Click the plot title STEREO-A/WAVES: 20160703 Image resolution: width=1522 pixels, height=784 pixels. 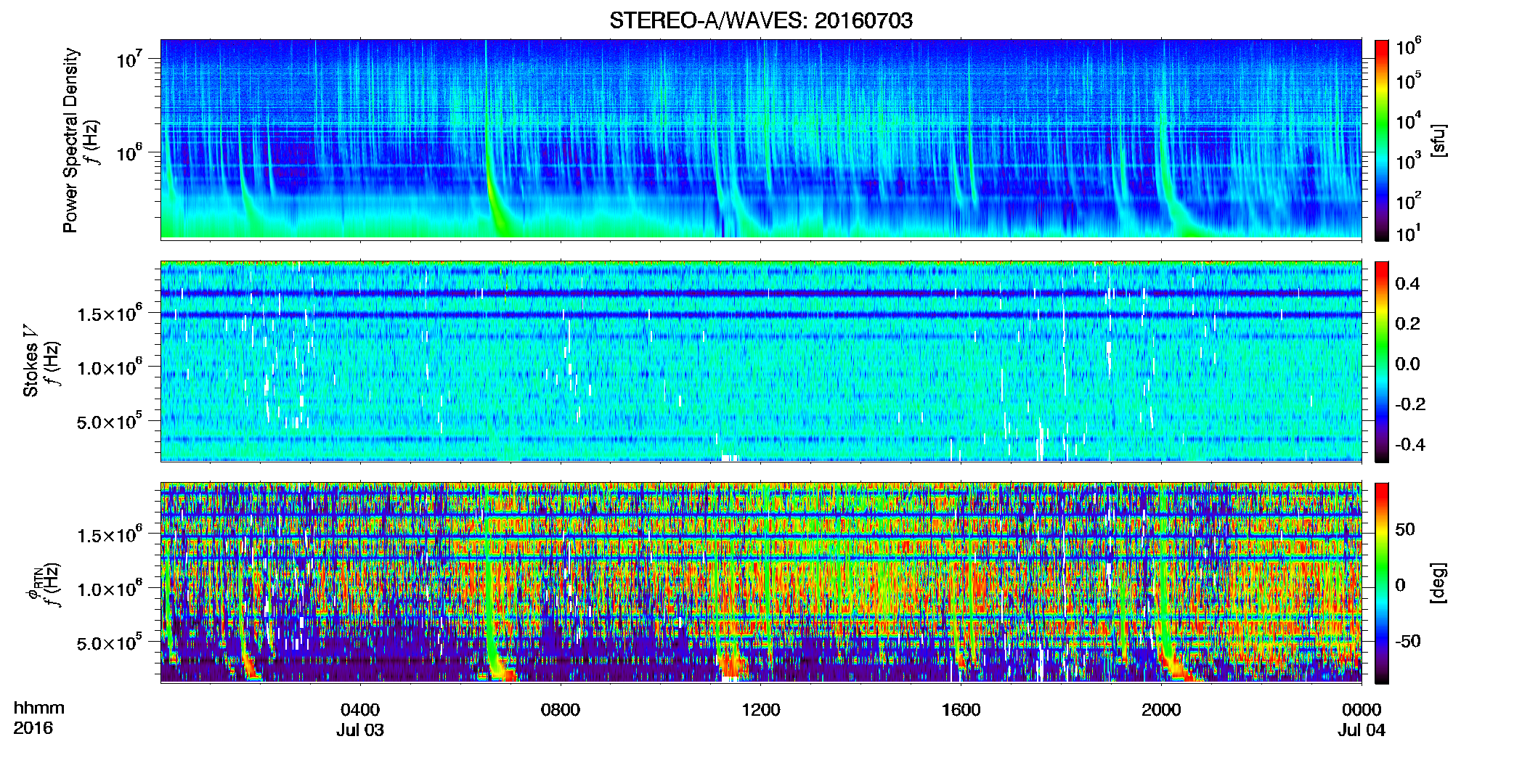pos(761,20)
